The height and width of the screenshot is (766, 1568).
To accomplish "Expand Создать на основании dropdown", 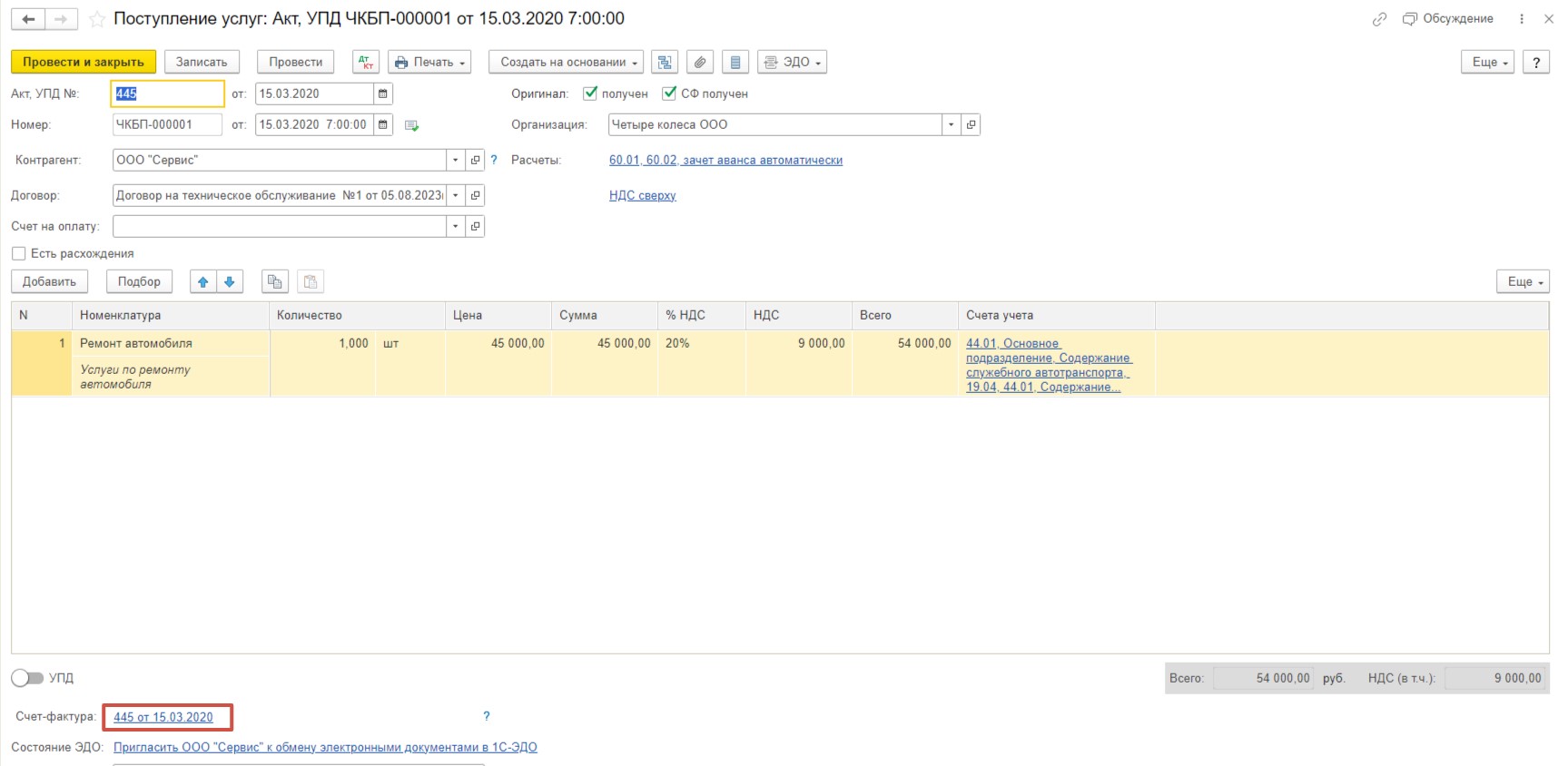I will [x=566, y=62].
